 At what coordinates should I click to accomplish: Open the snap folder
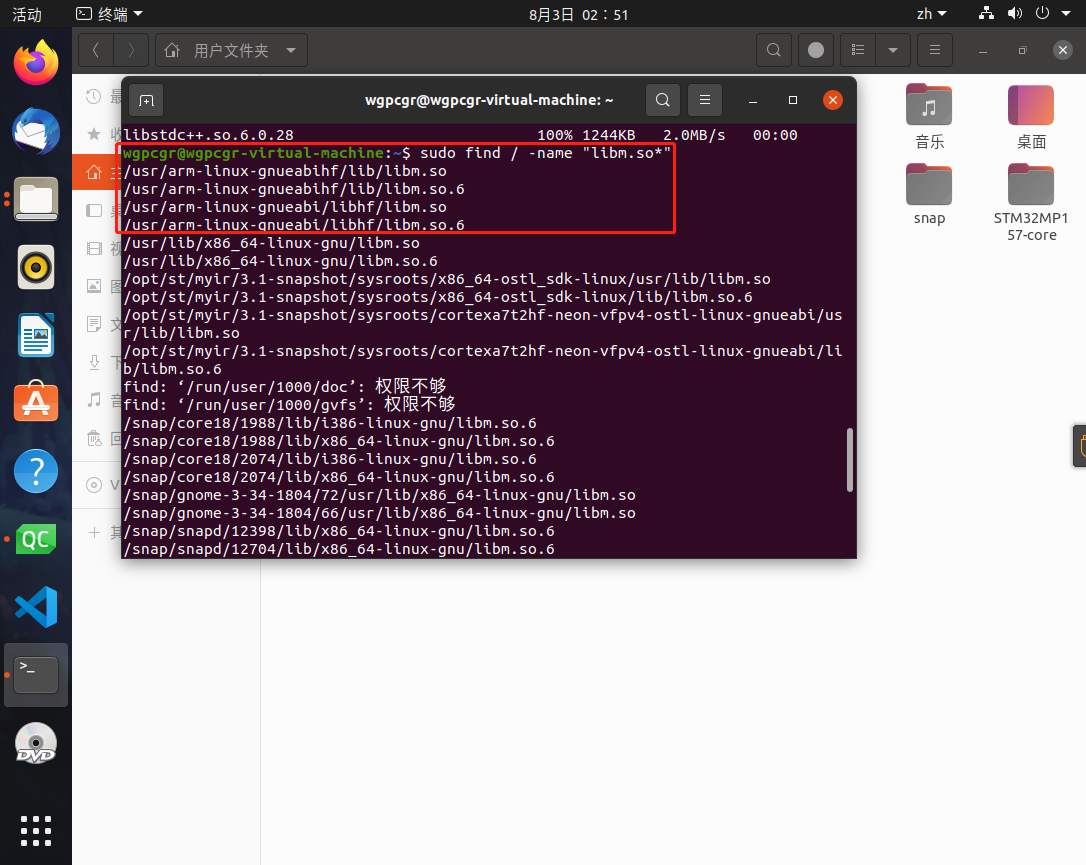929,195
